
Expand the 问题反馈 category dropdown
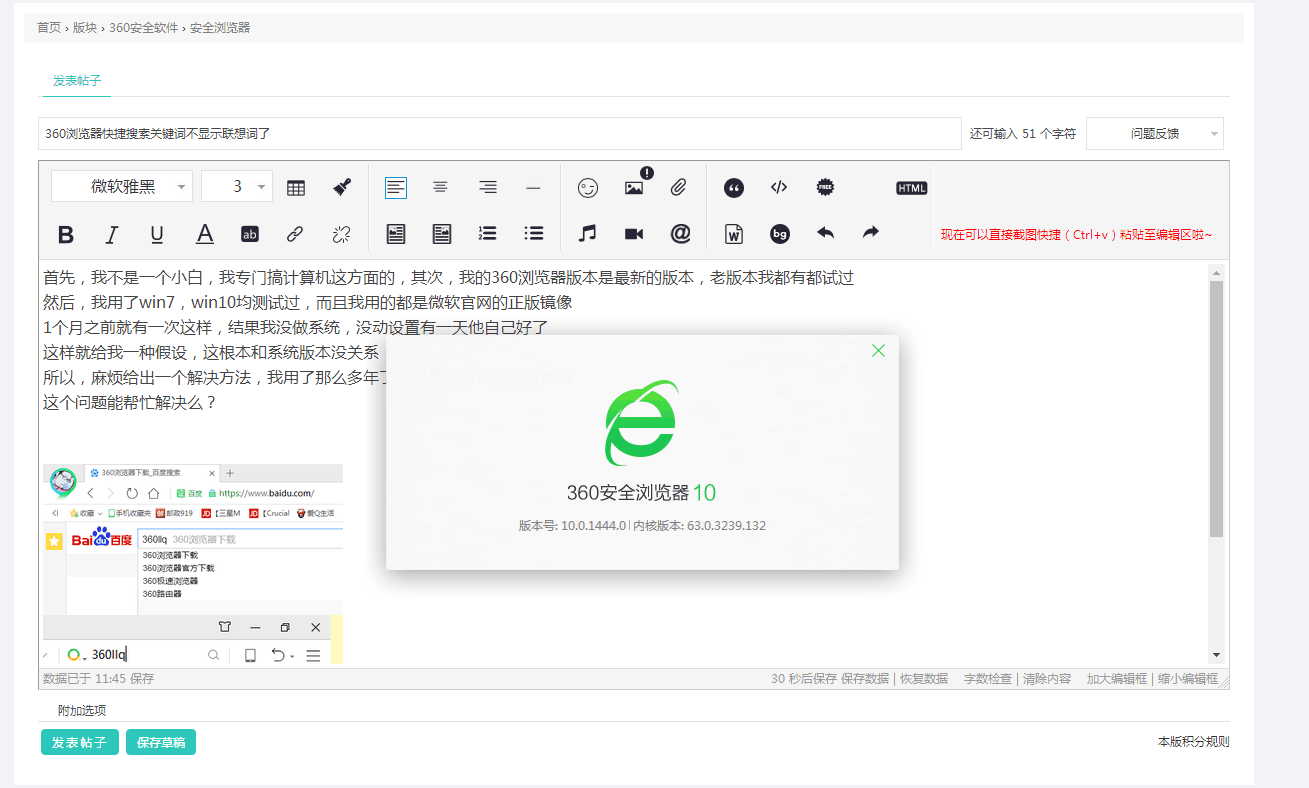1155,133
